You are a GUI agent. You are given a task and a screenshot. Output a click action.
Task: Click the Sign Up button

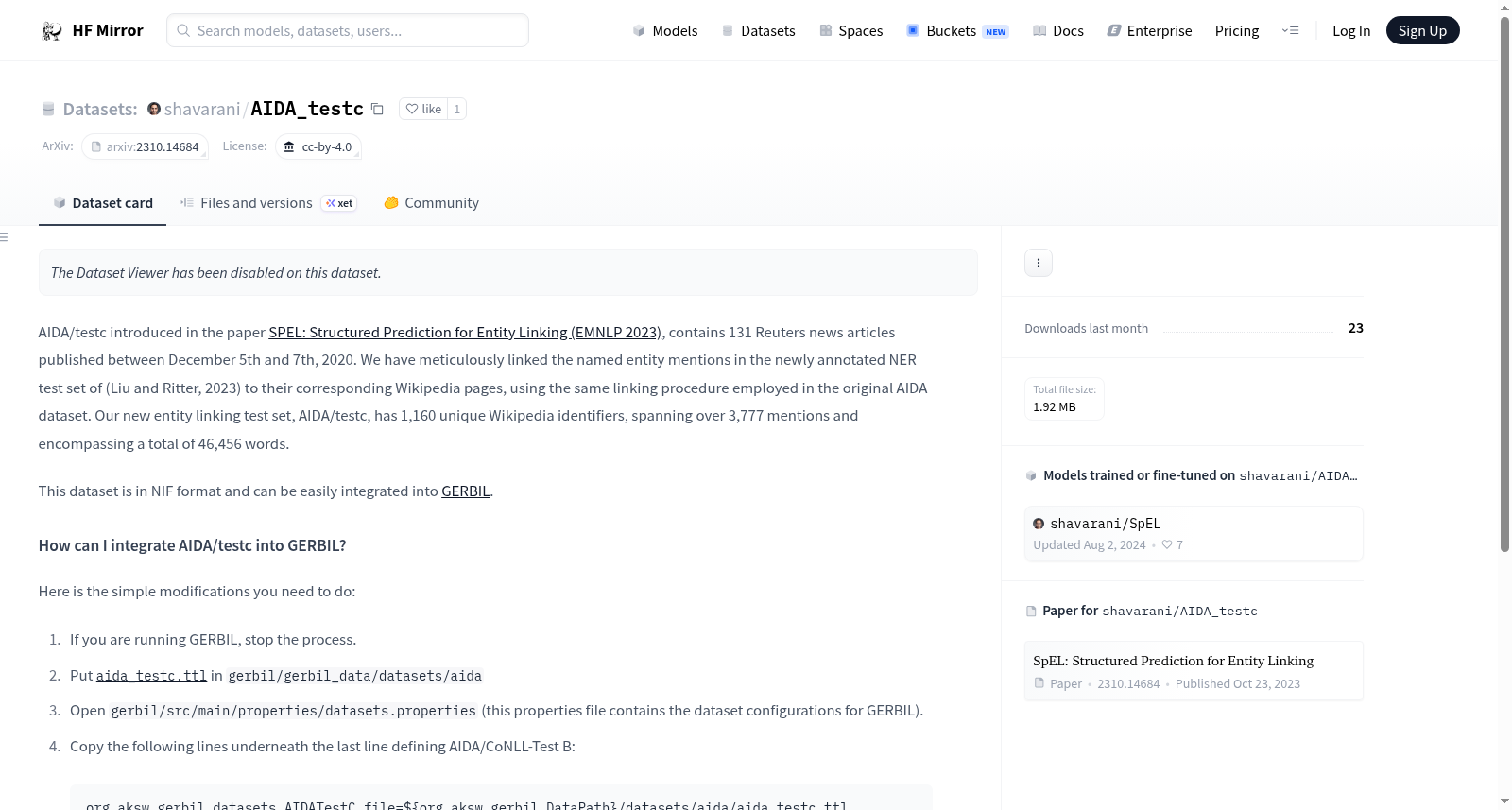[x=1423, y=31]
